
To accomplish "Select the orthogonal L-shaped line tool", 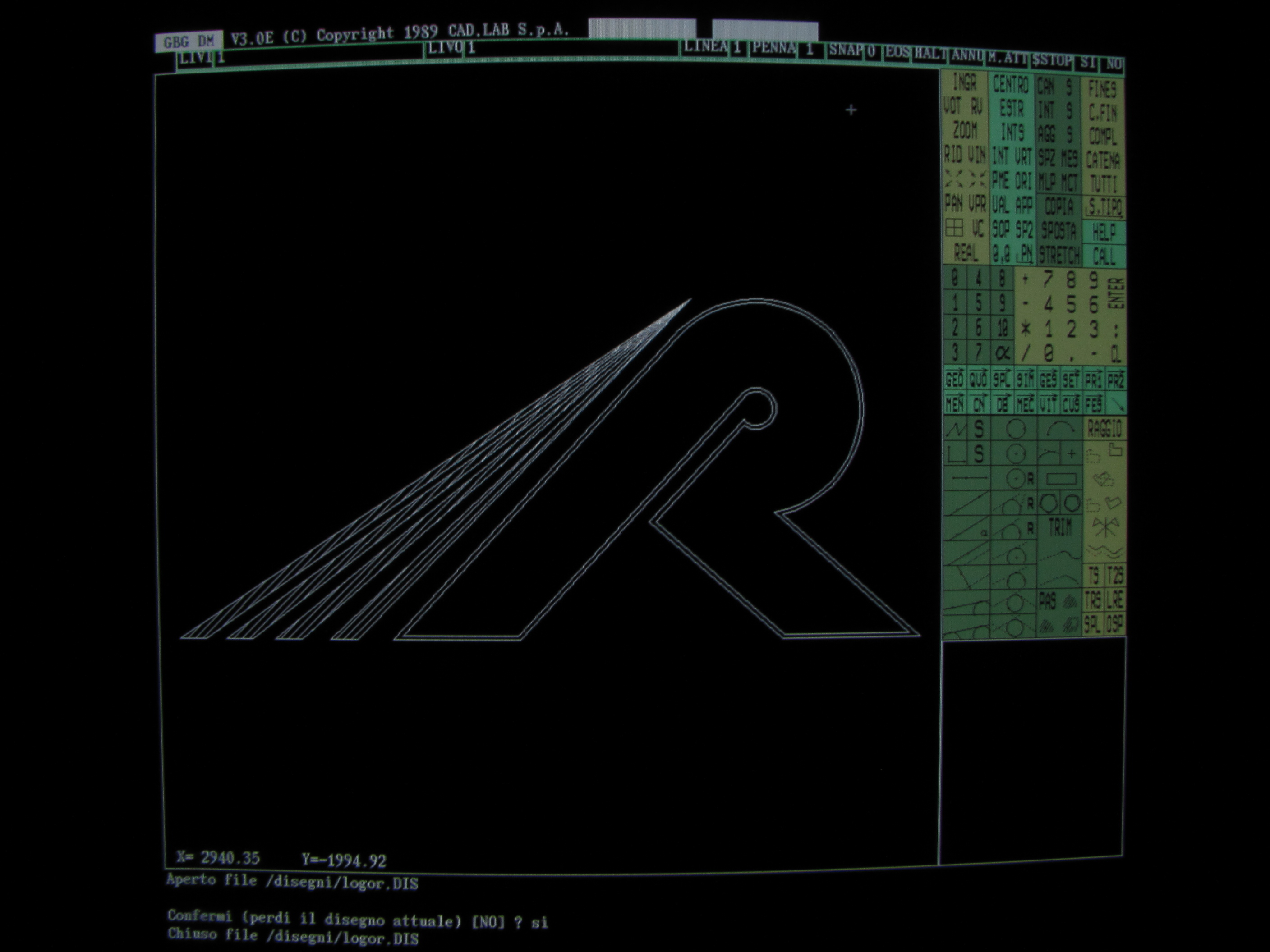I will click(955, 453).
